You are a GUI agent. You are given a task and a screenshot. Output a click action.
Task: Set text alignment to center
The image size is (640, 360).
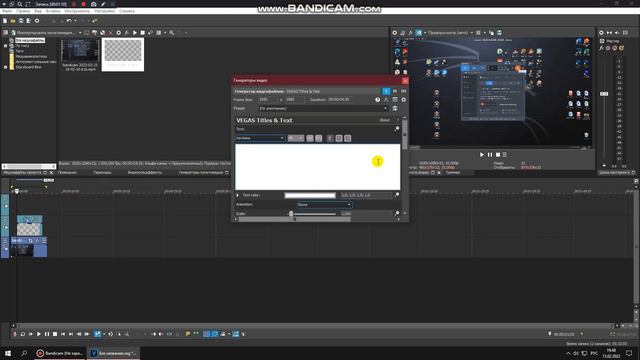pyautogui.click(x=339, y=138)
